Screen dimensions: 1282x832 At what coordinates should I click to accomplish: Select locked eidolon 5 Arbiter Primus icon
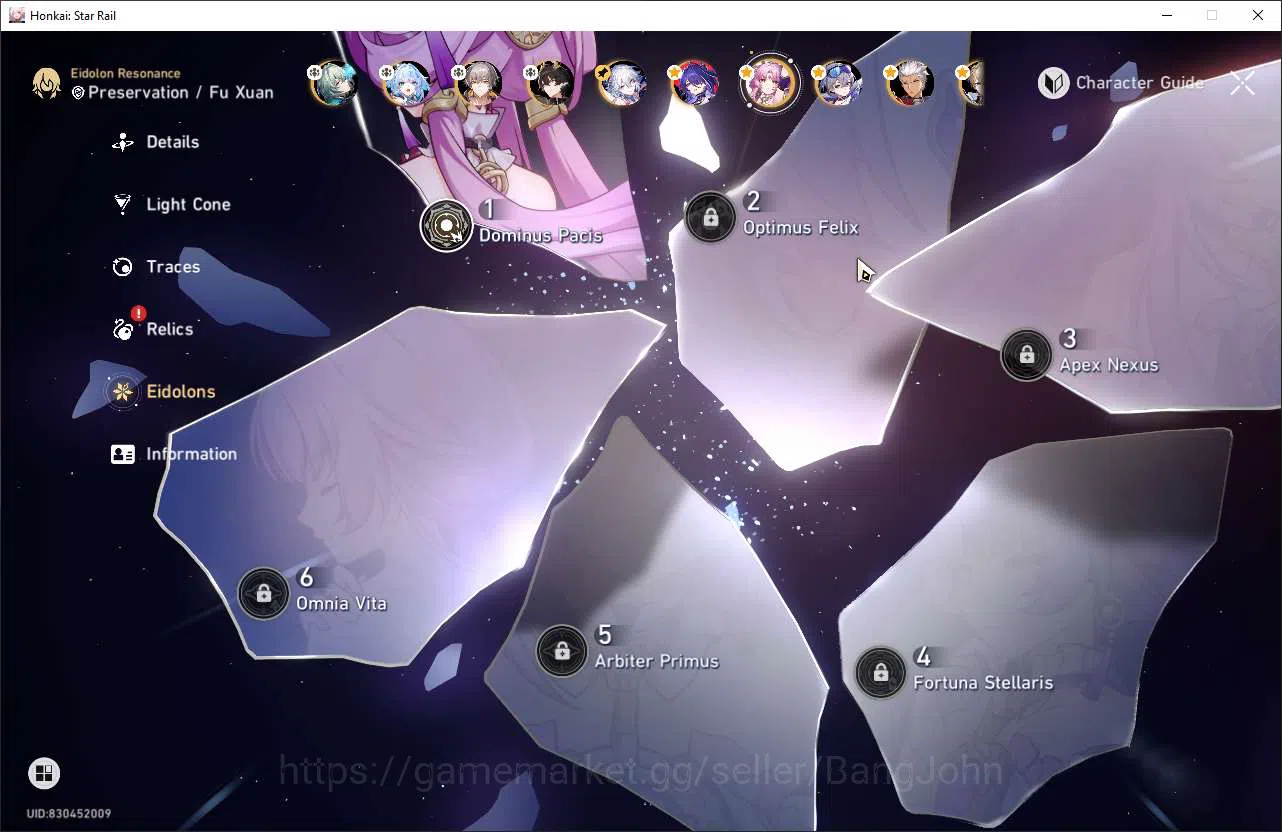point(562,650)
